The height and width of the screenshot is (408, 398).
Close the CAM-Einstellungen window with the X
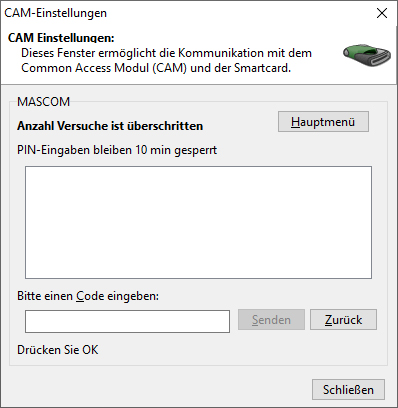click(x=382, y=13)
